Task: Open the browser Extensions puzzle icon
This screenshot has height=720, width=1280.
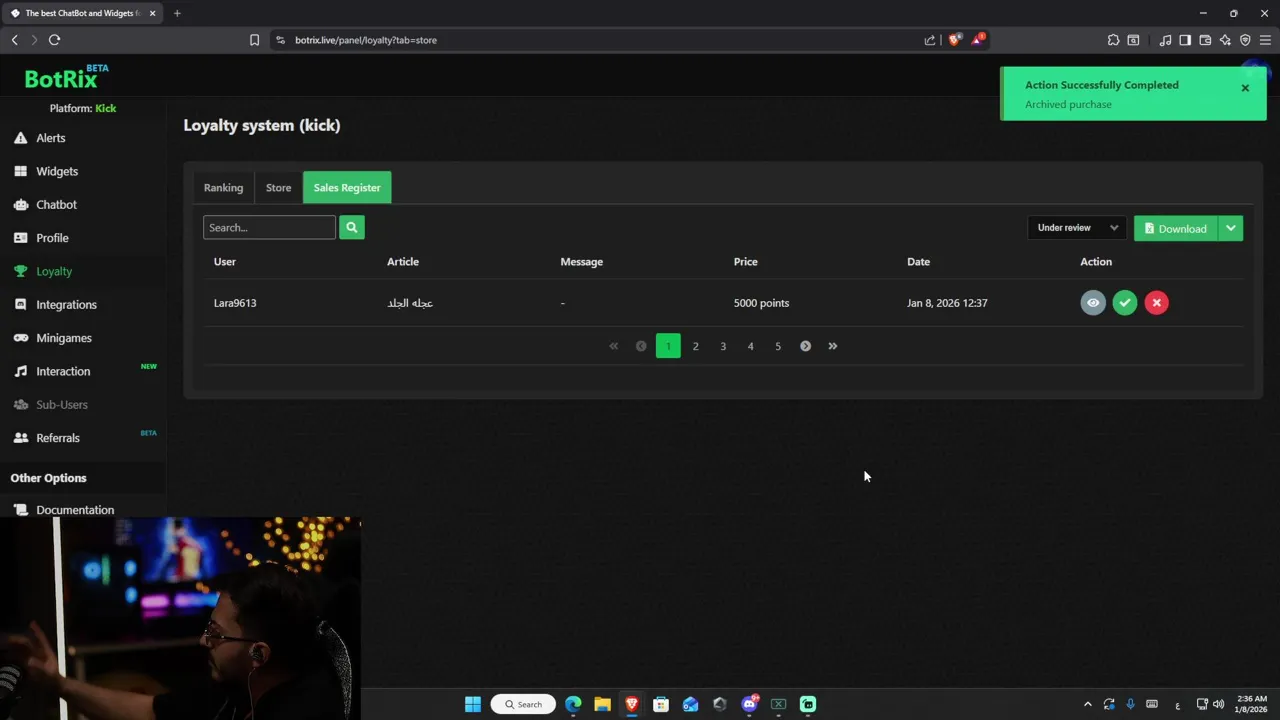Action: click(x=1113, y=40)
